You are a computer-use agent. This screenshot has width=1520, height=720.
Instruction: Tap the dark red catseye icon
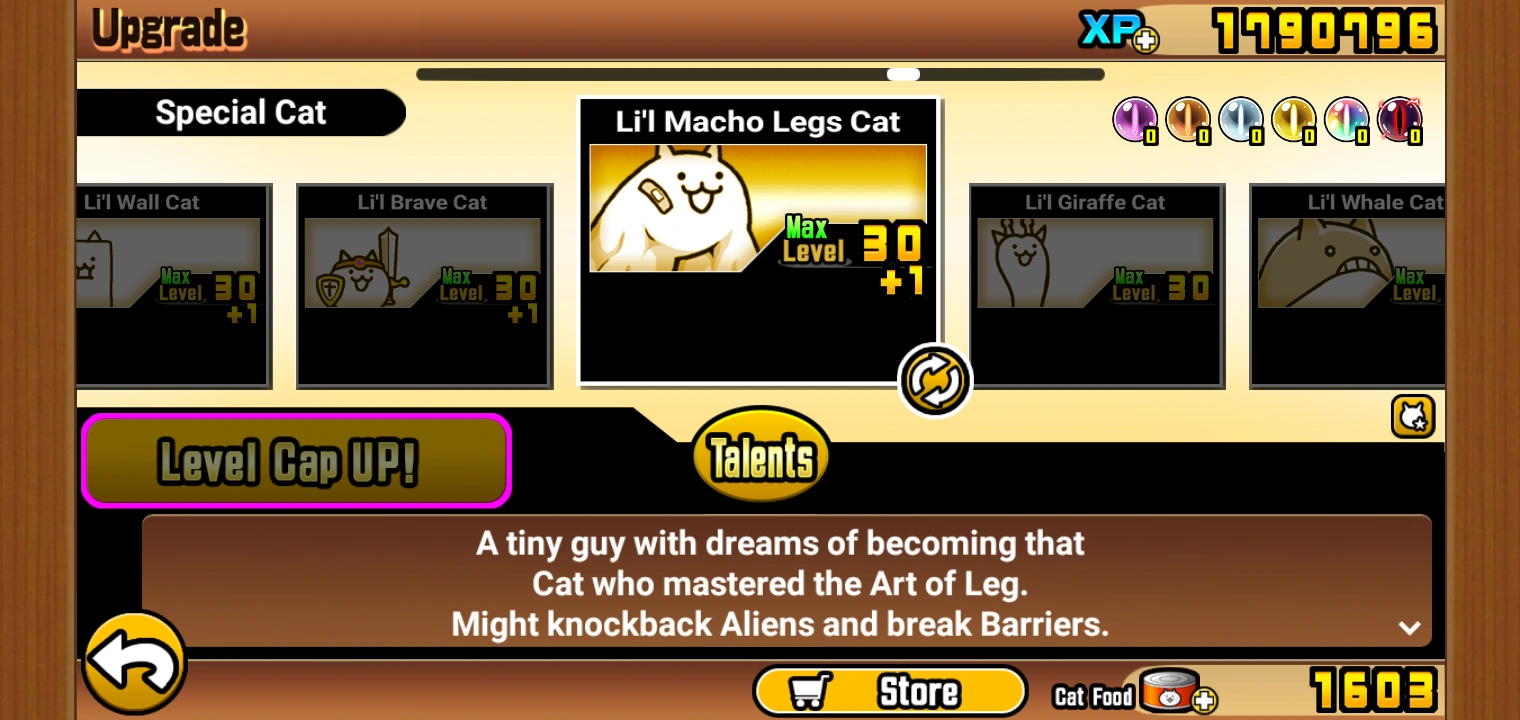pos(1400,121)
